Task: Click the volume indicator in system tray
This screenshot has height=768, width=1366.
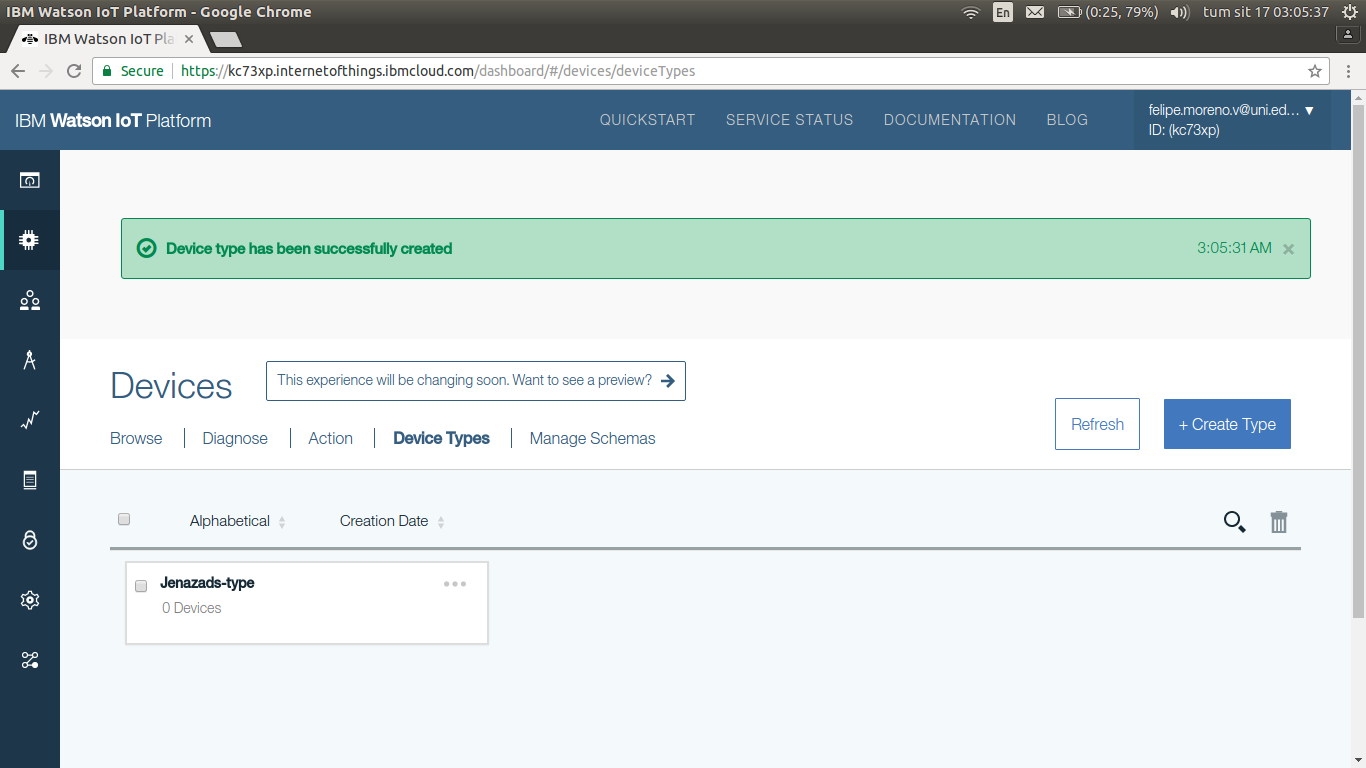Action: tap(1180, 12)
